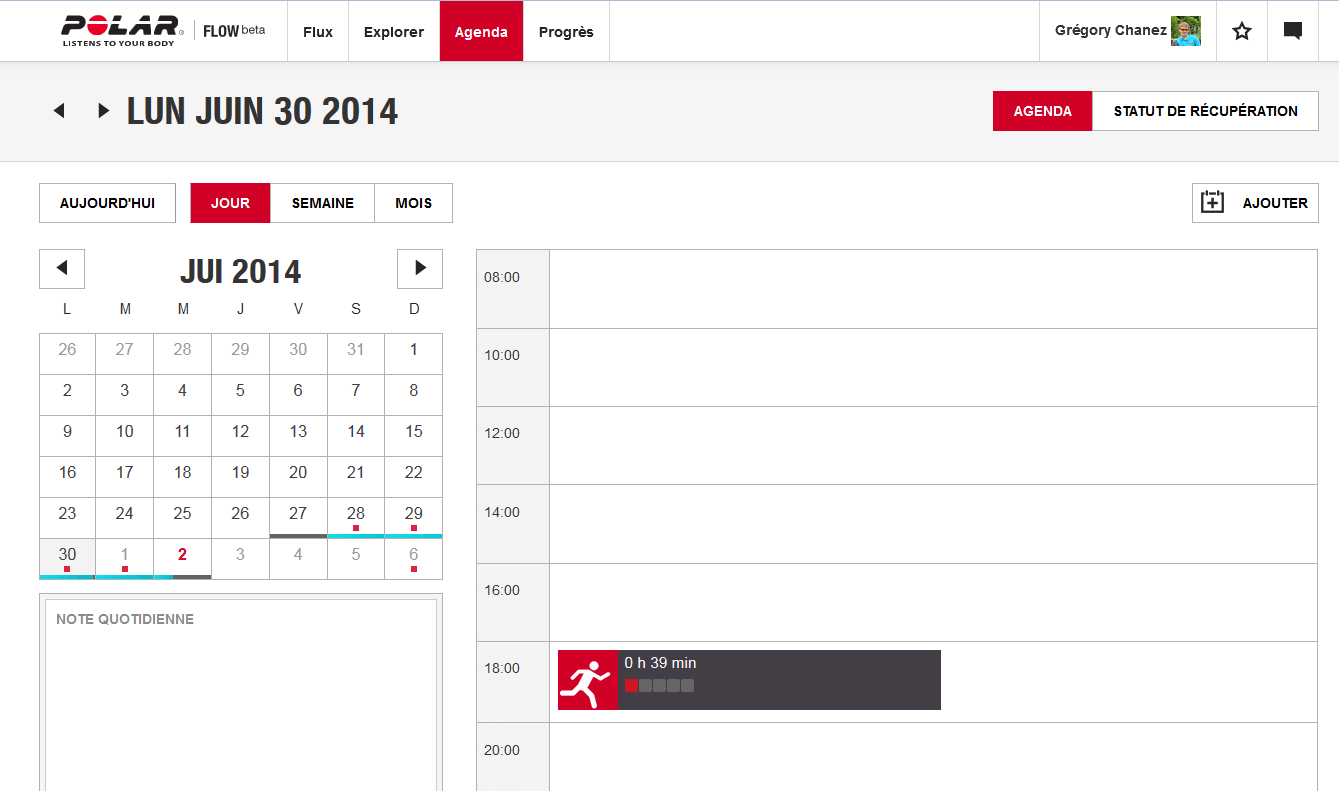Image resolution: width=1339 pixels, height=791 pixels.
Task: Click the Aujourd'hui button
Action: (107, 203)
